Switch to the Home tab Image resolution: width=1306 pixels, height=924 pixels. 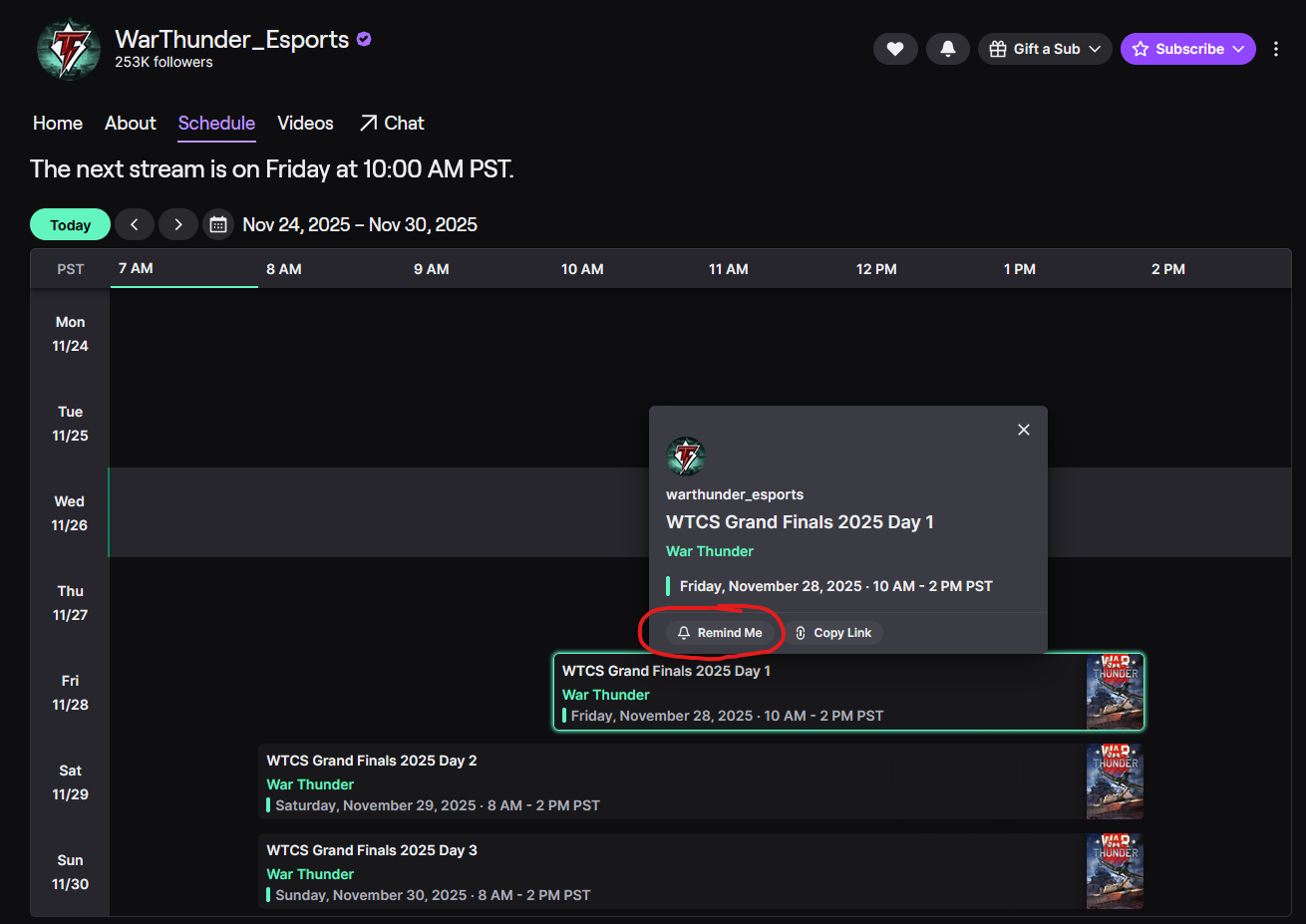[x=58, y=123]
